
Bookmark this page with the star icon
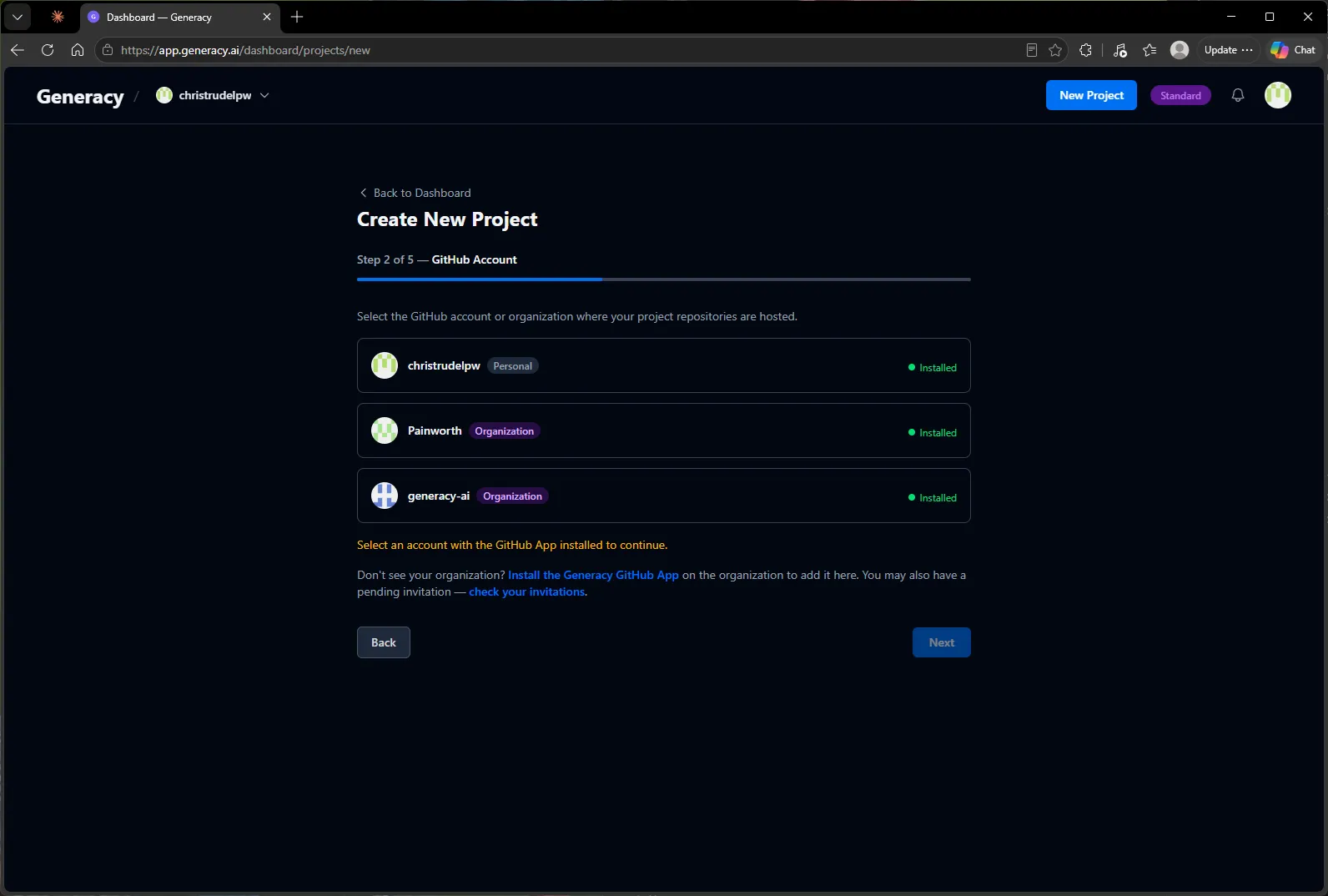[1055, 50]
